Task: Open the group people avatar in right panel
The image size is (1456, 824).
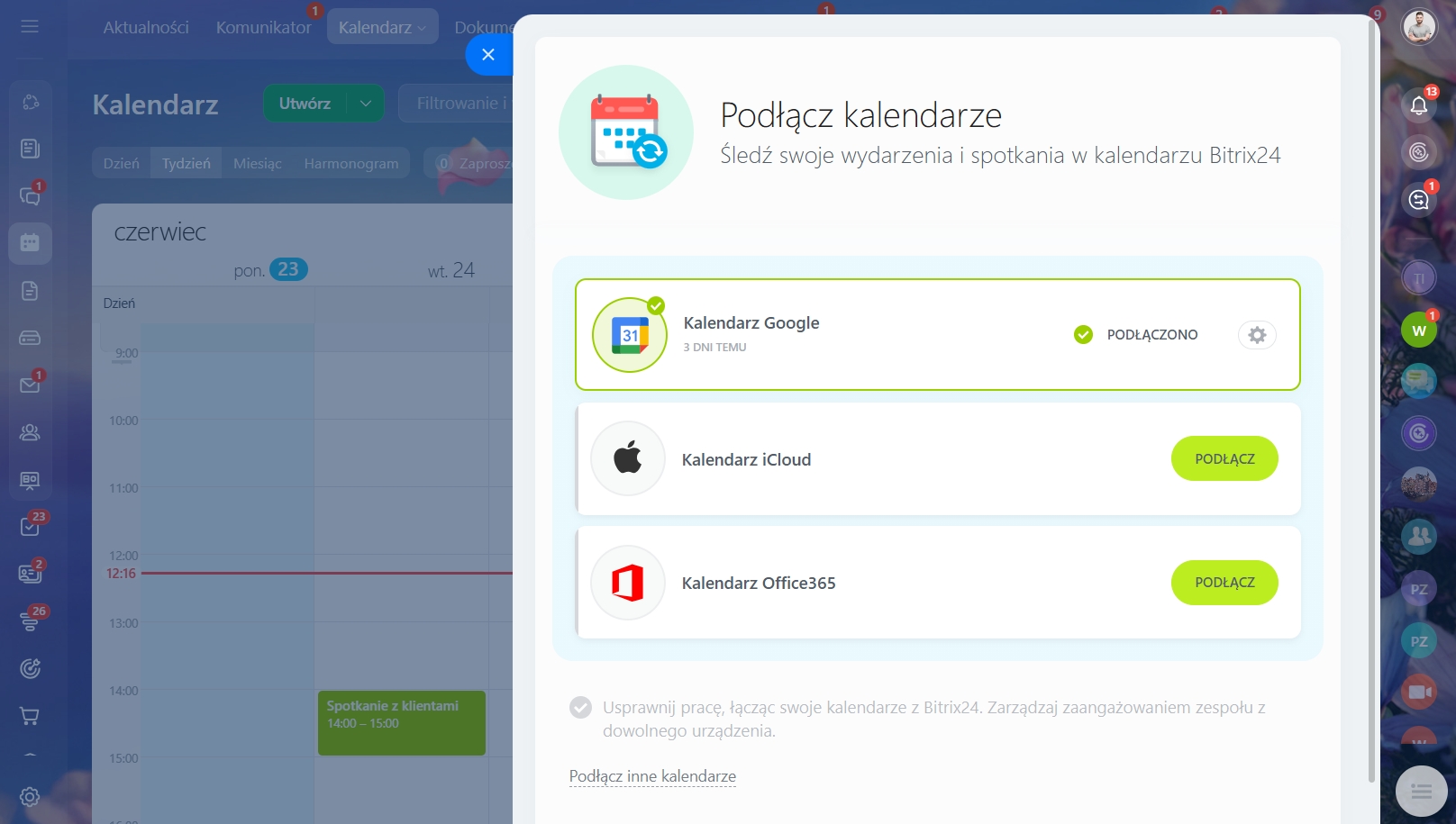Action: [1419, 537]
